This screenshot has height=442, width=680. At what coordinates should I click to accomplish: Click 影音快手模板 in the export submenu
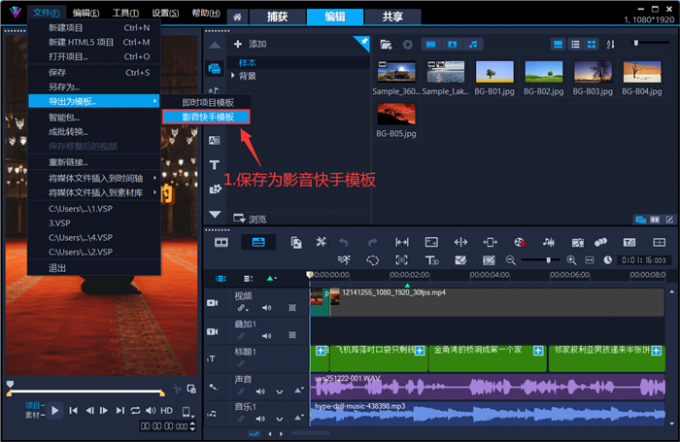click(208, 117)
